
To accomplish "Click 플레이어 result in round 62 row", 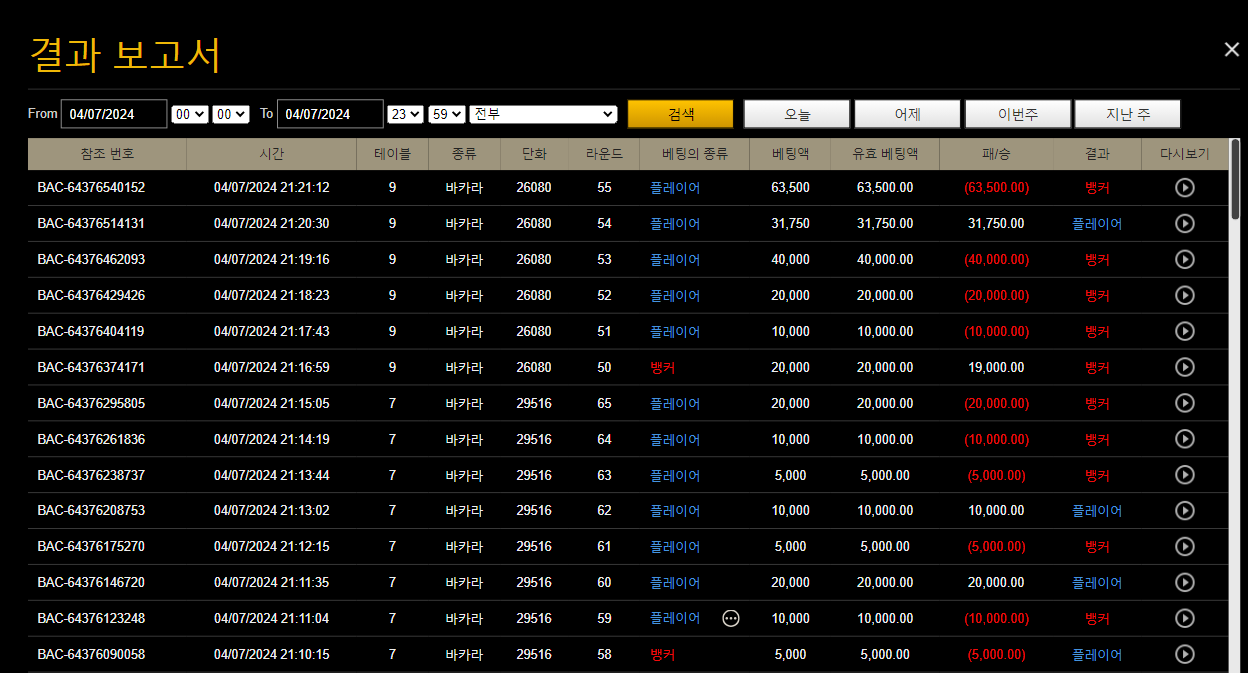I will click(1097, 511).
